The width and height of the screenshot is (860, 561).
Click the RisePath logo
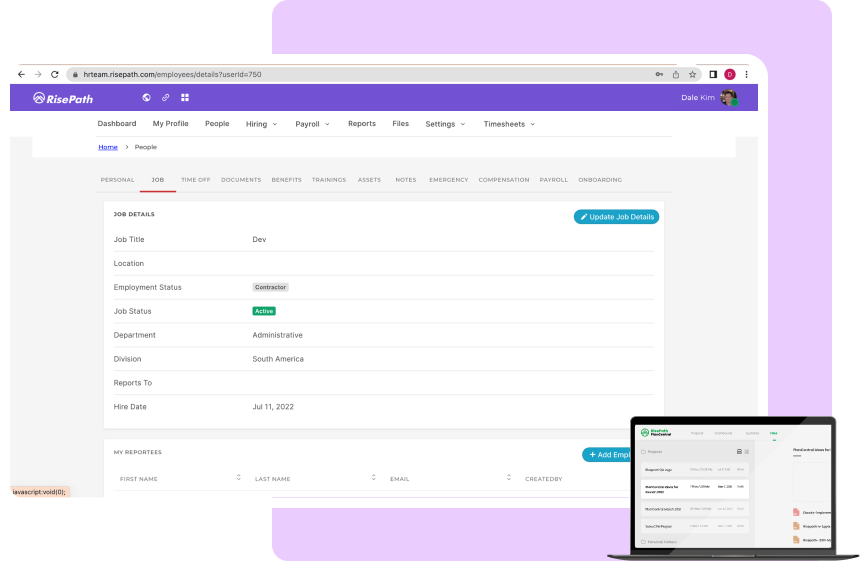pyautogui.click(x=66, y=98)
